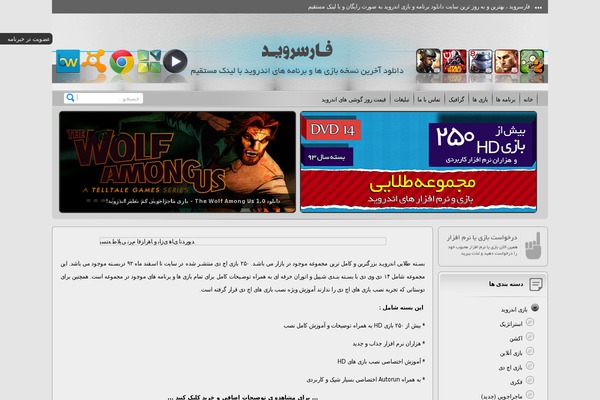This screenshot has width=600, height=400.
Task: Click the Google Chrome icon
Action: pyautogui.click(x=122, y=61)
